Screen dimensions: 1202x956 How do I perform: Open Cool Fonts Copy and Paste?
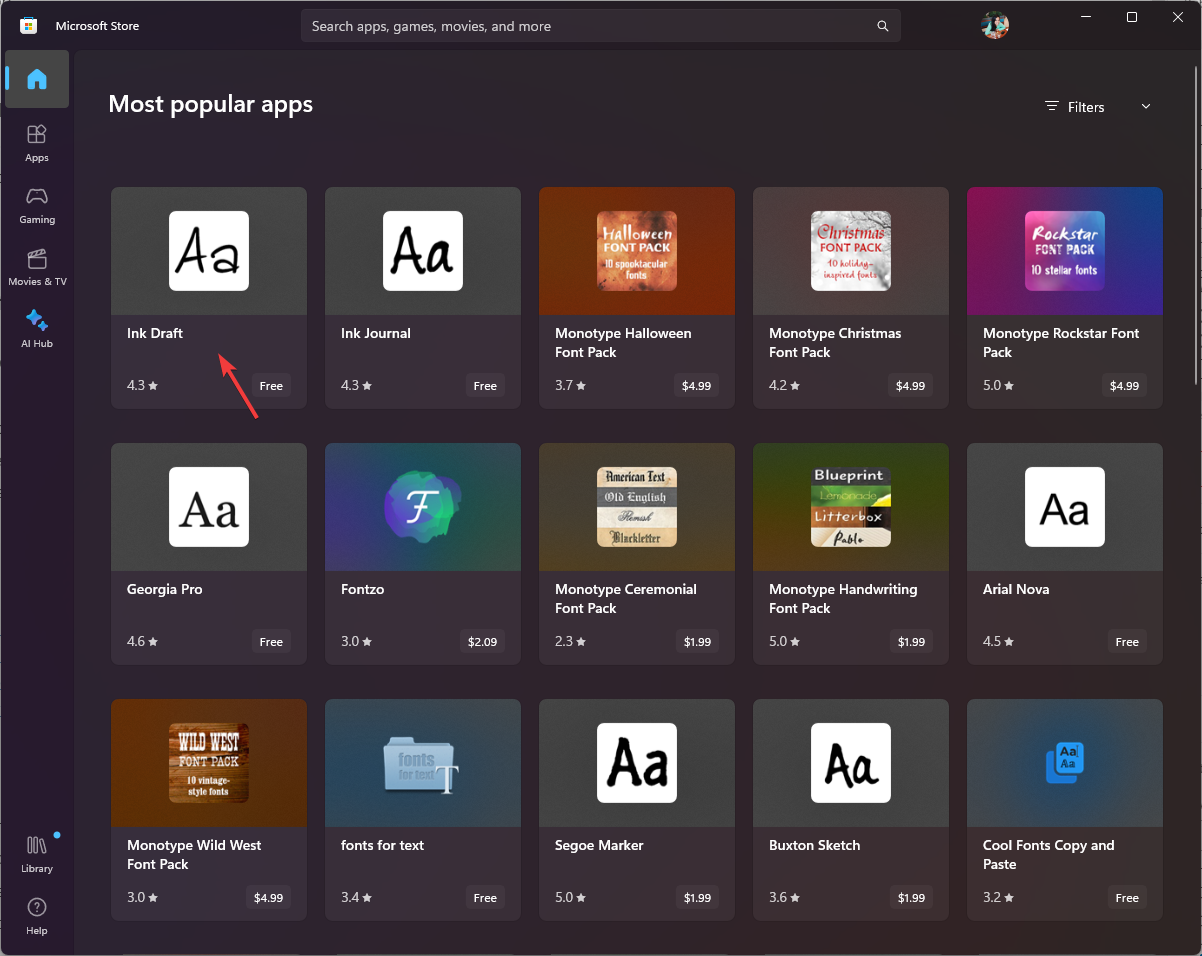(x=1064, y=810)
